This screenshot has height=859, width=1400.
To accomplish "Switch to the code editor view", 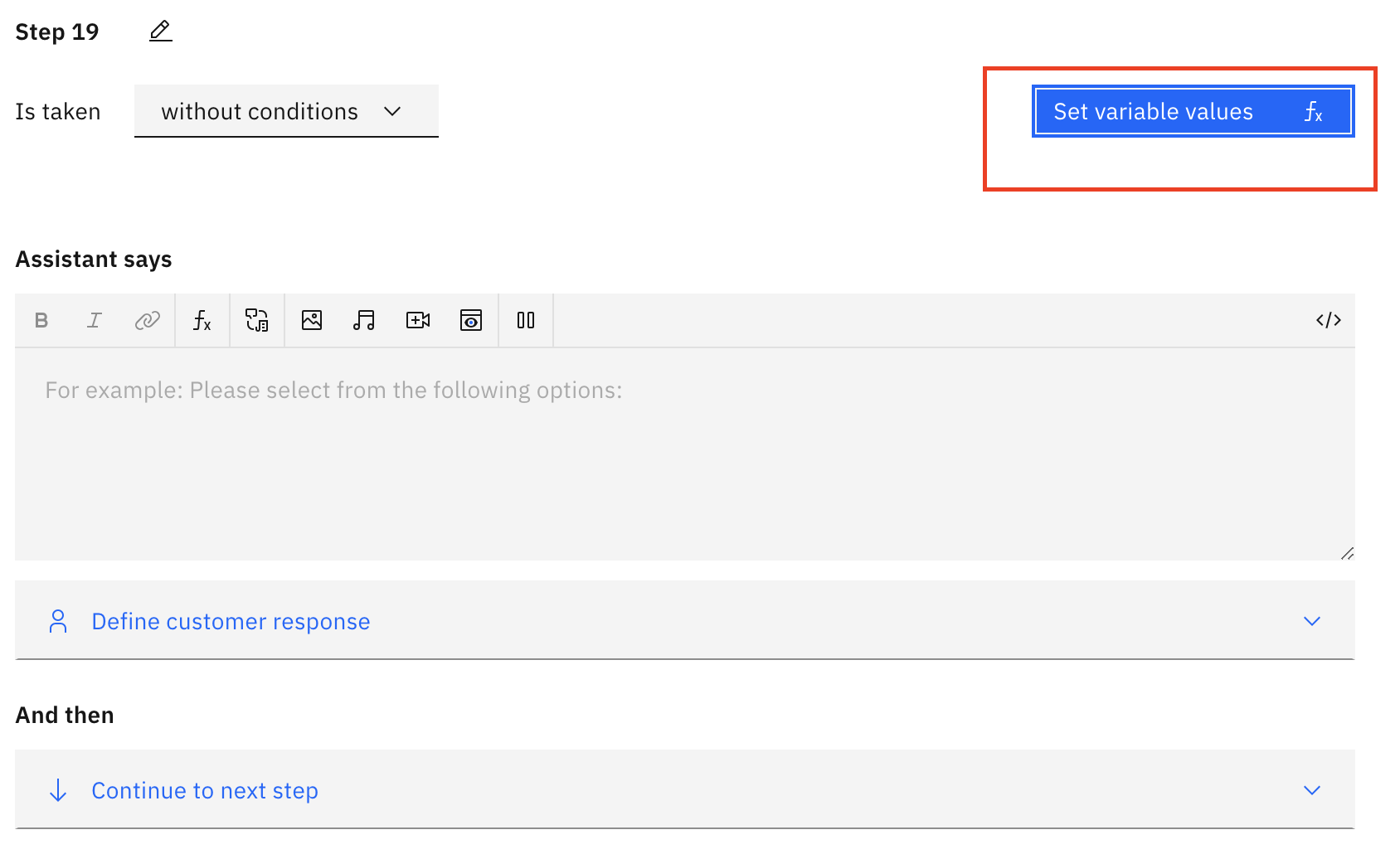I will coord(1328,320).
